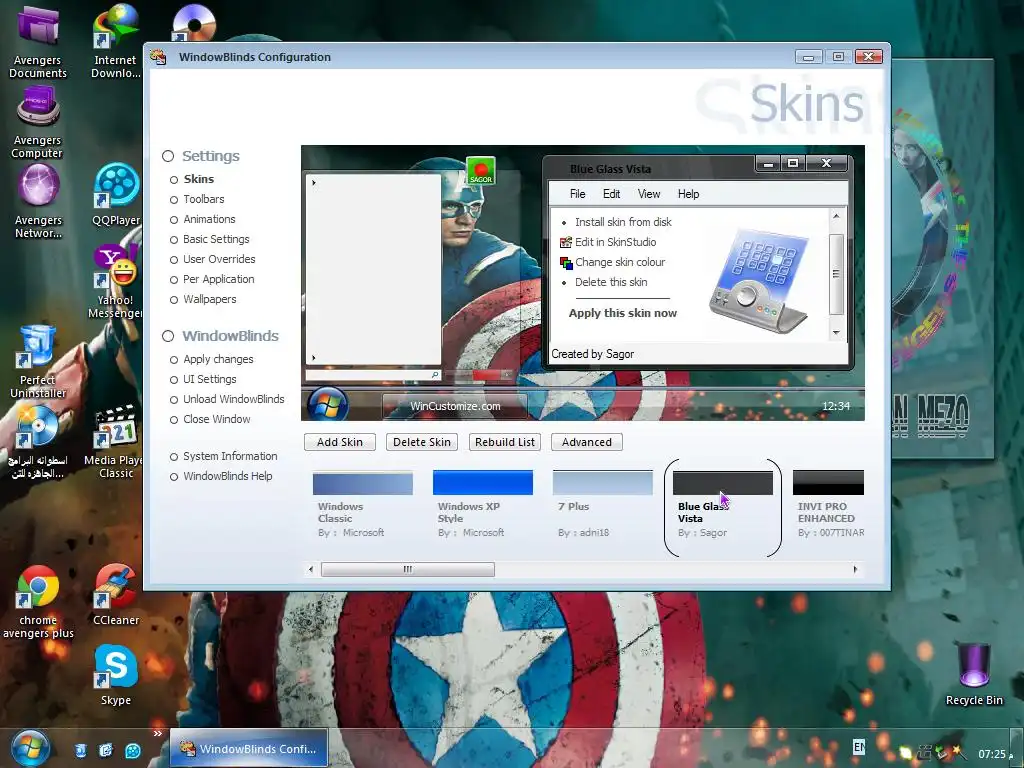Image resolution: width=1024 pixels, height=768 pixels.
Task: Click the skin list horizontal scrollbar thumb
Action: 408,569
